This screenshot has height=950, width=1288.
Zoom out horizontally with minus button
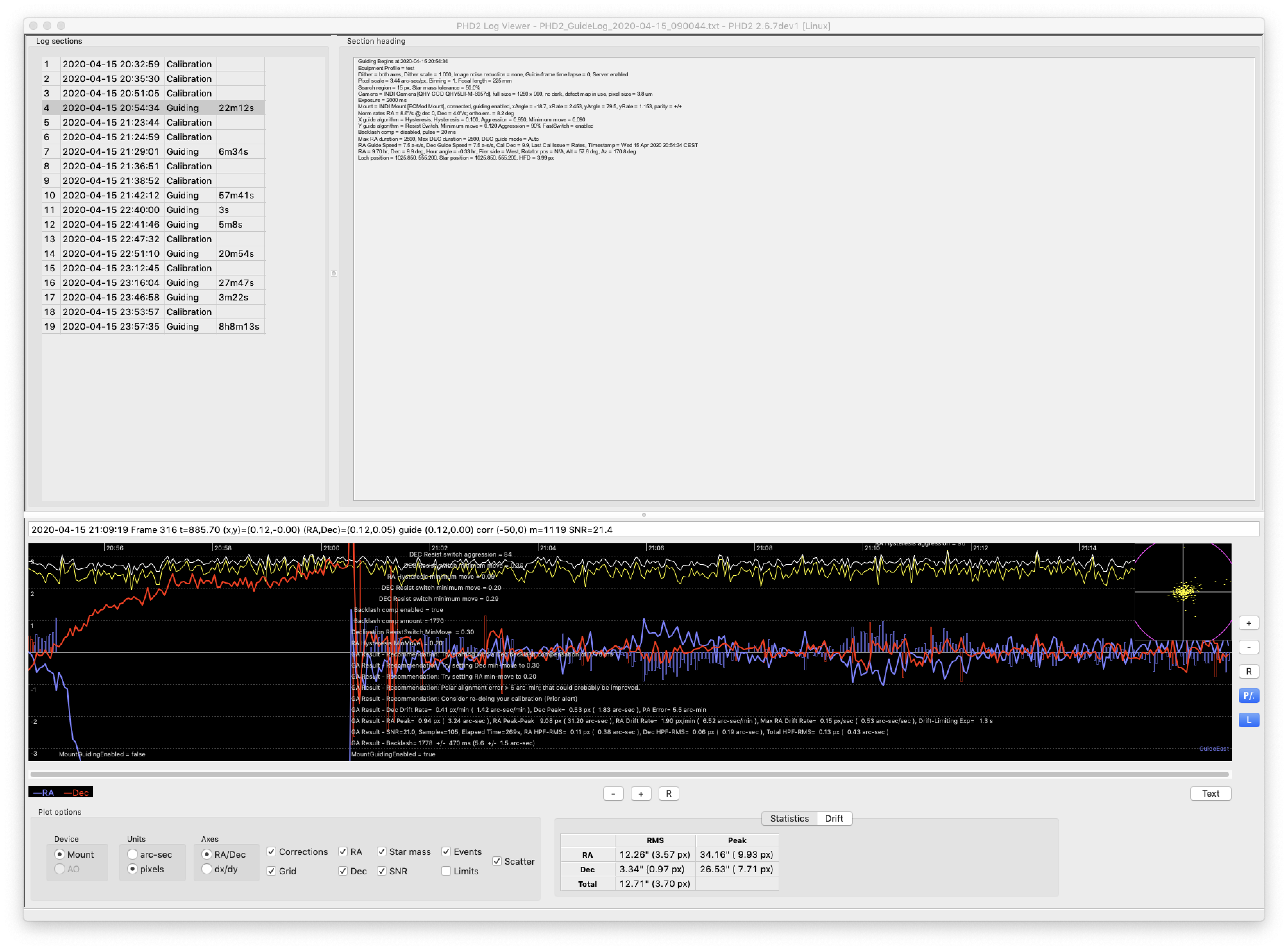613,794
